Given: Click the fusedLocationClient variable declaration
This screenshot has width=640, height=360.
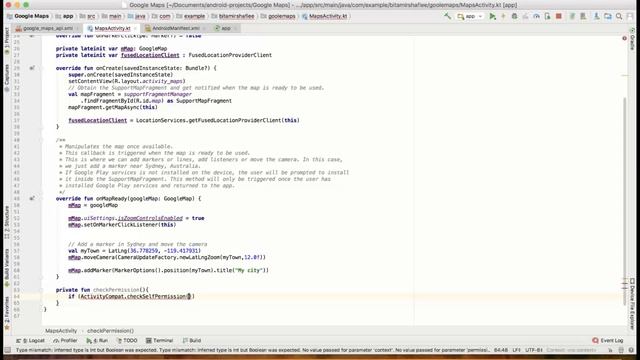Looking at the screenshot, I should tap(150, 55).
